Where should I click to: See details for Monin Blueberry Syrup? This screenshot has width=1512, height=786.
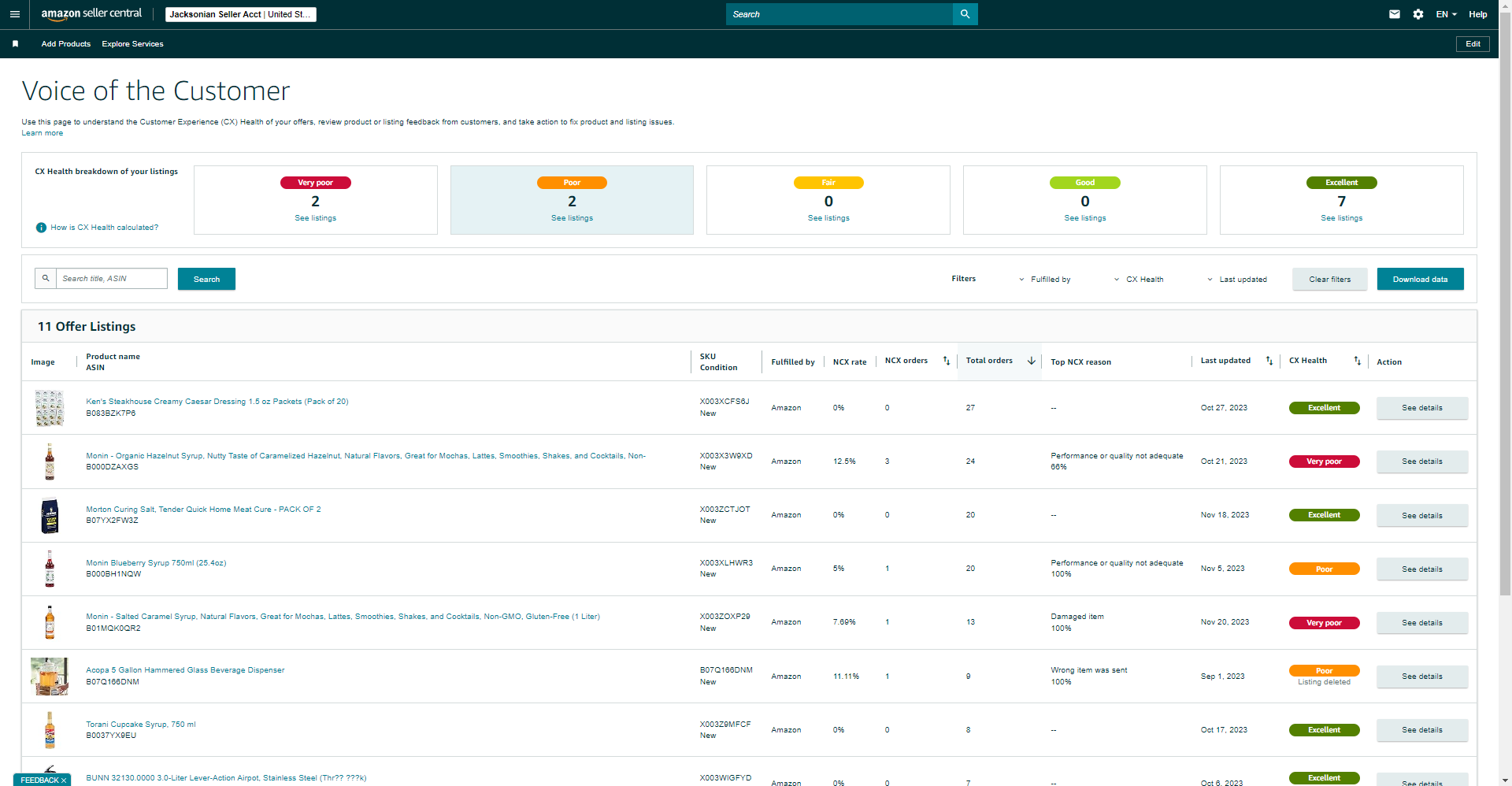(1422, 569)
